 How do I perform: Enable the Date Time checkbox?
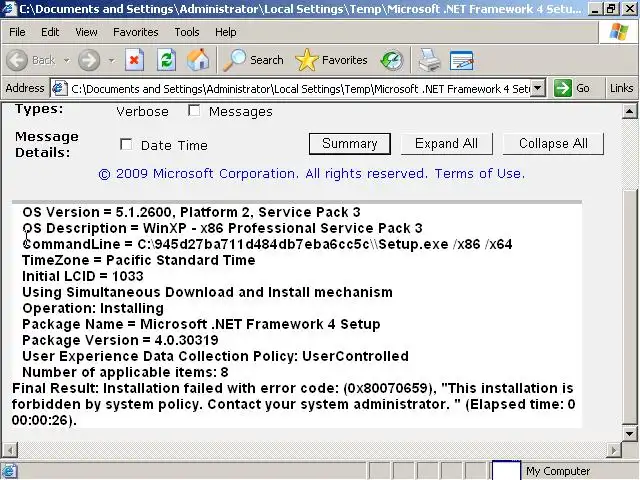pos(126,144)
